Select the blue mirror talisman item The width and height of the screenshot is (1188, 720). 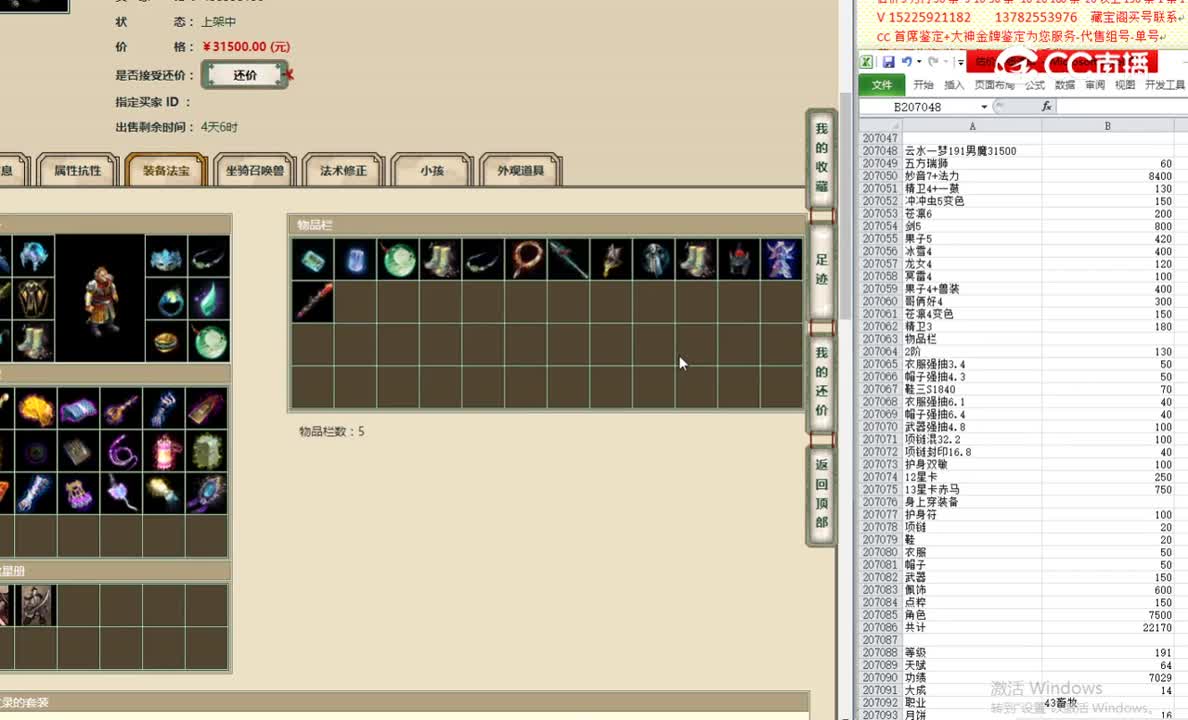(x=206, y=494)
